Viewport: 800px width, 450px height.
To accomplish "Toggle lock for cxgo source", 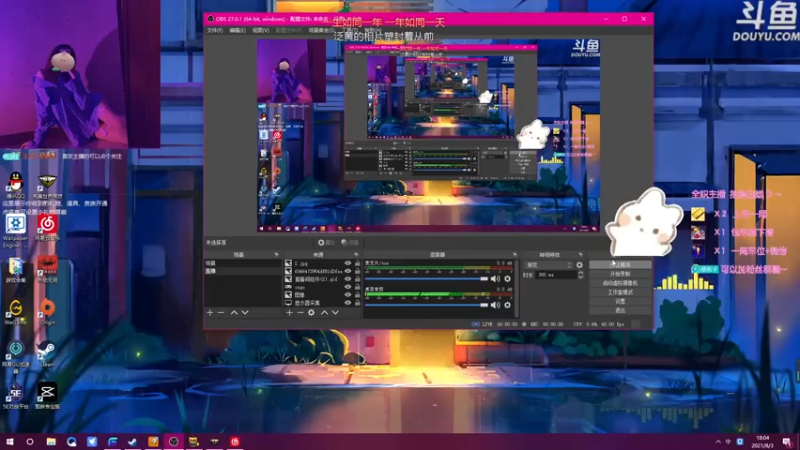I will click(x=357, y=287).
